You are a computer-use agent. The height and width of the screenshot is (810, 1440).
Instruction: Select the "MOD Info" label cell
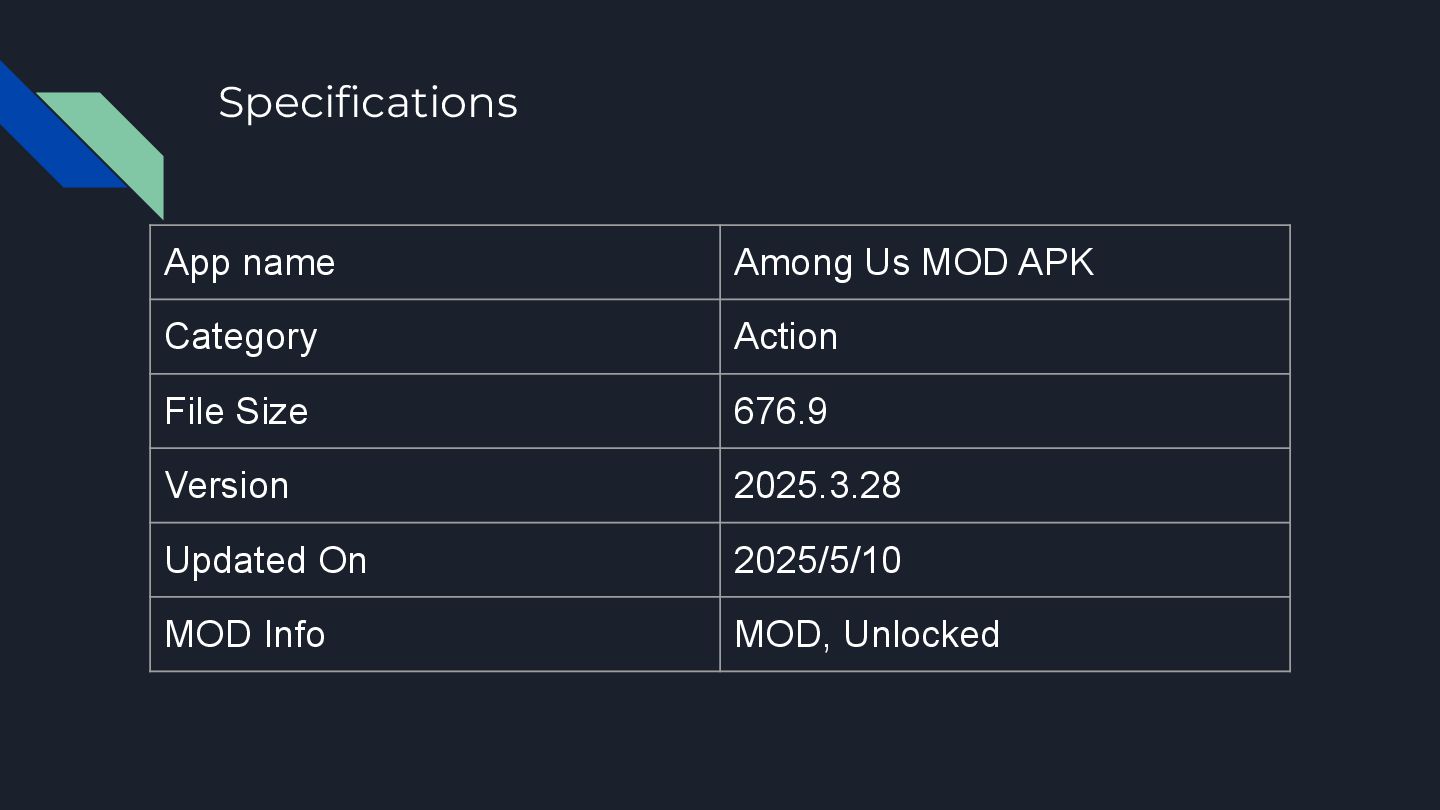click(x=245, y=635)
